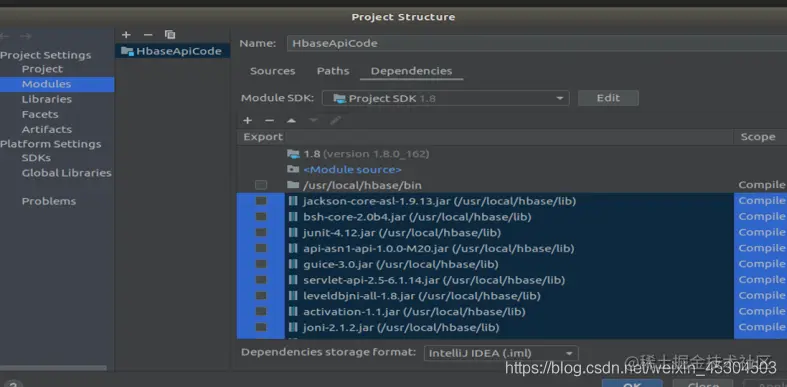Move dependency up with the arrow icon

tap(291, 120)
